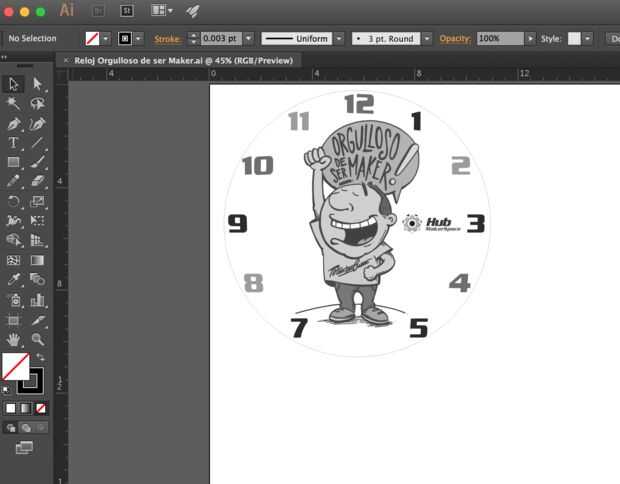Screen dimensions: 620x484
Task: Choose the Zoom tool
Action: (38, 340)
